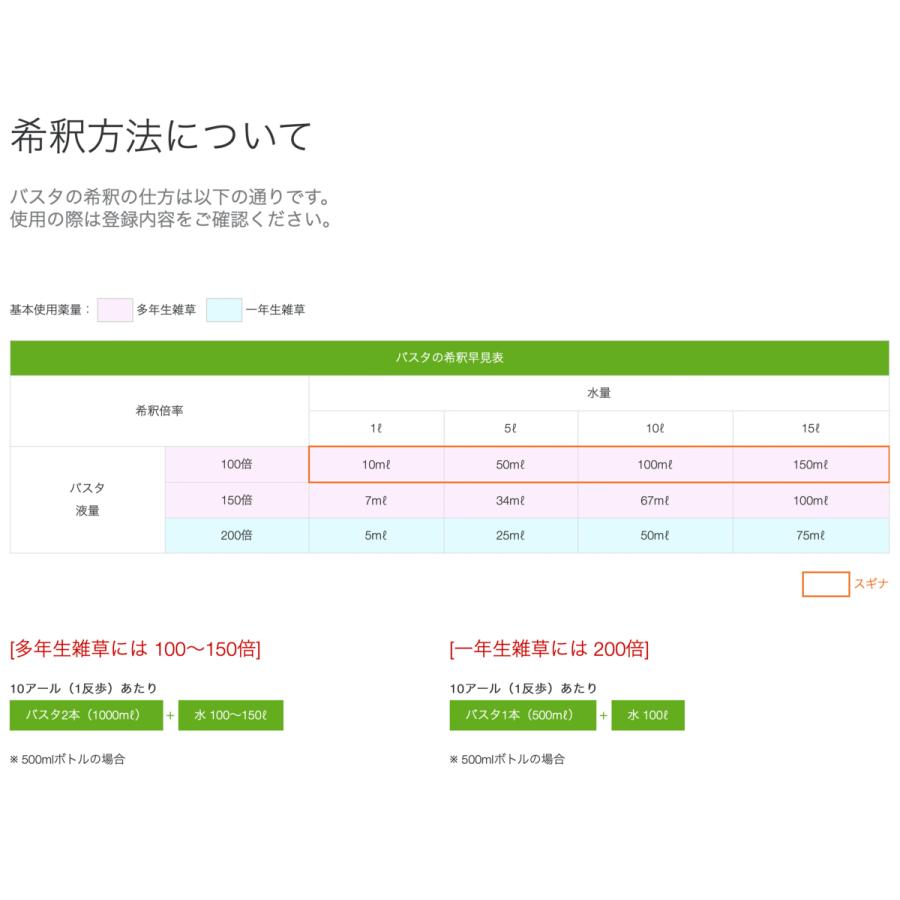Click the バスタ2本（1000mℓ） green button
900x900 pixels.
[x=85, y=716]
